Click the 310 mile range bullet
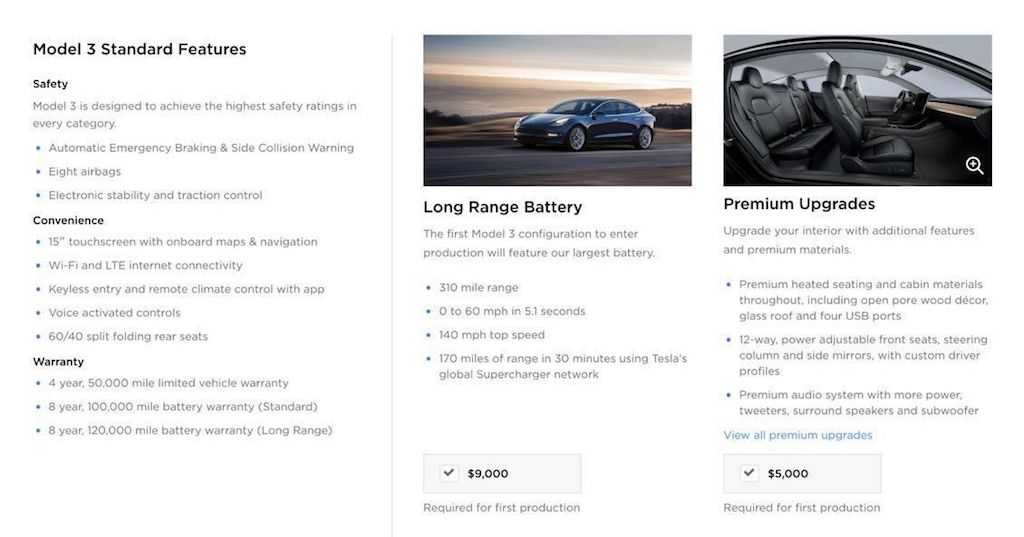This screenshot has height=537, width=1024. pyautogui.click(x=478, y=287)
